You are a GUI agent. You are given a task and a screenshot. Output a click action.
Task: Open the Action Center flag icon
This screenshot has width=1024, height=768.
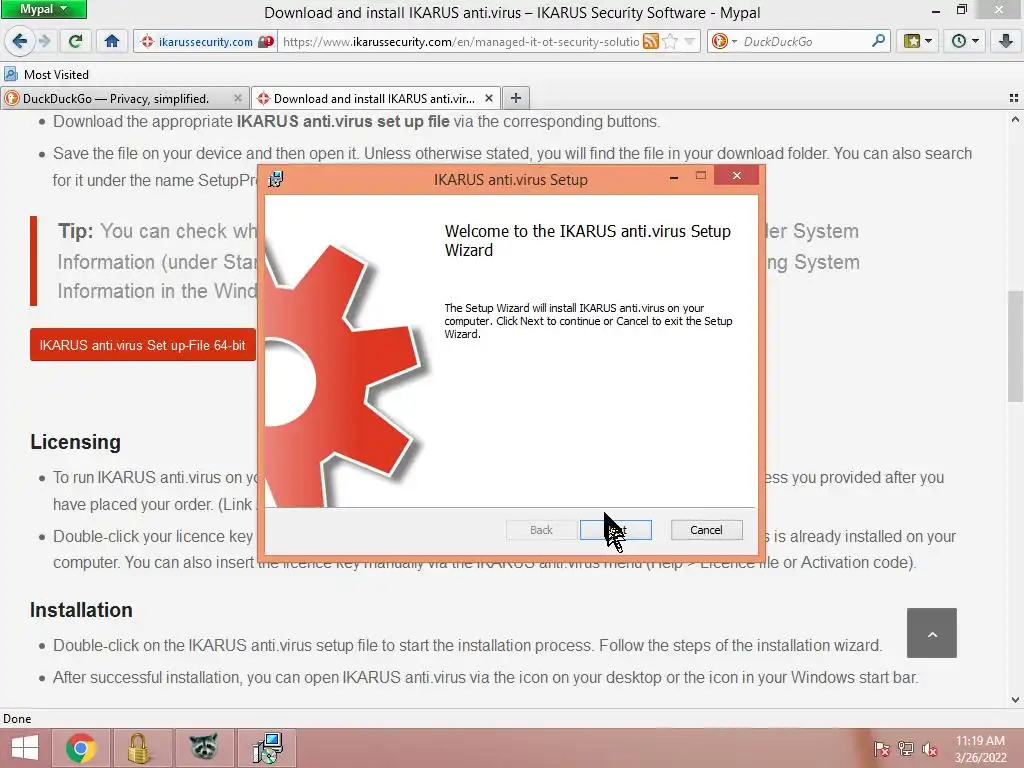coord(882,749)
